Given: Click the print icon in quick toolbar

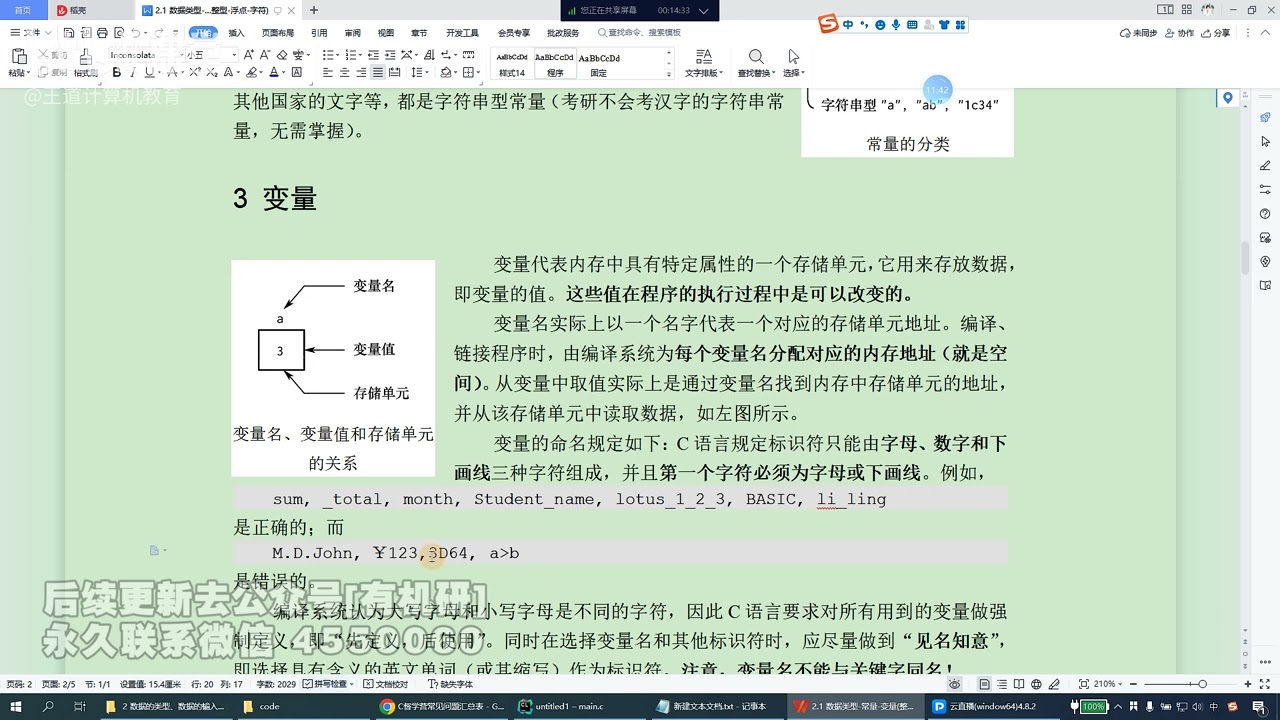Looking at the screenshot, I should pos(102,33).
